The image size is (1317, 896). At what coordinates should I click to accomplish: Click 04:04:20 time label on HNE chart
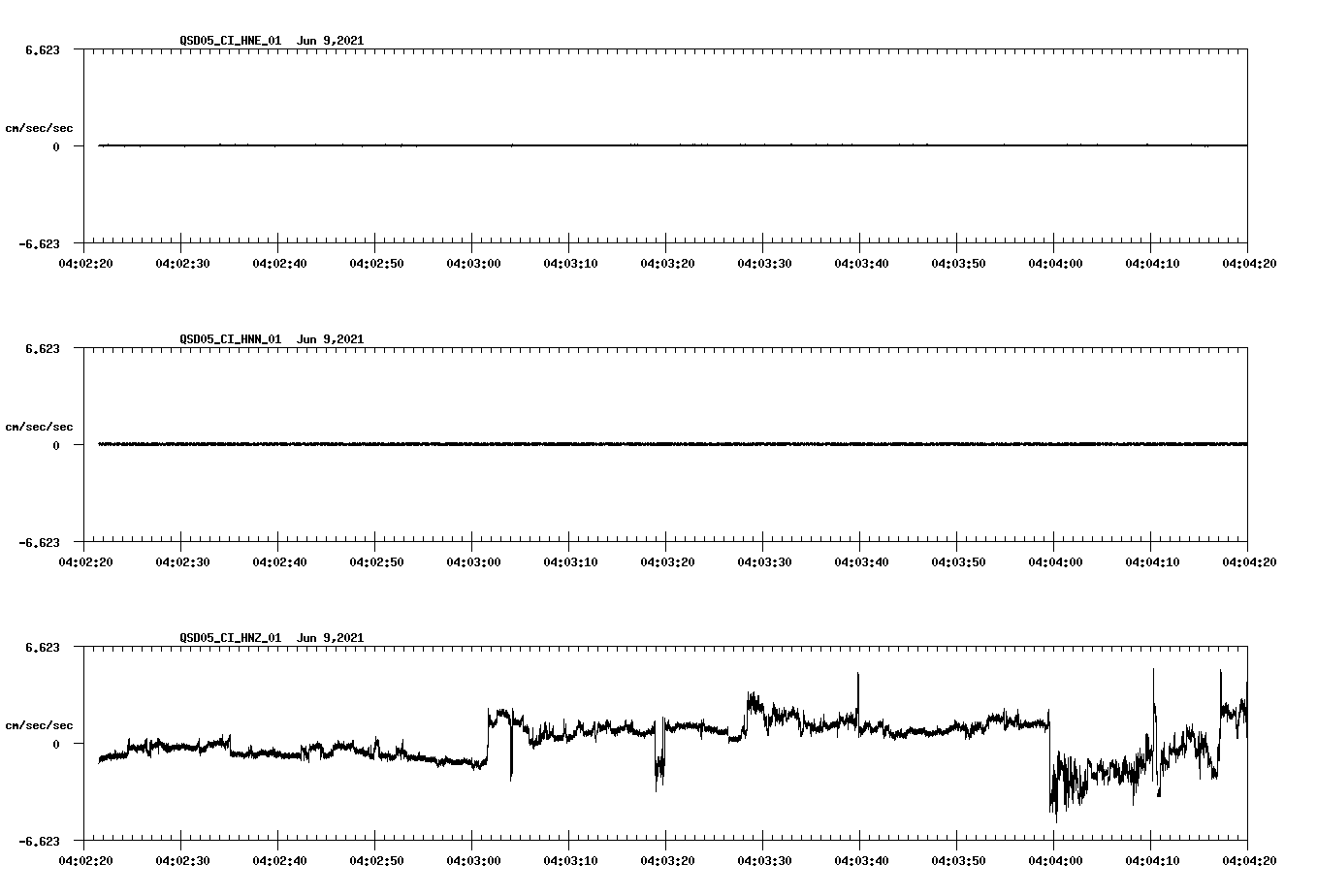tap(1248, 263)
